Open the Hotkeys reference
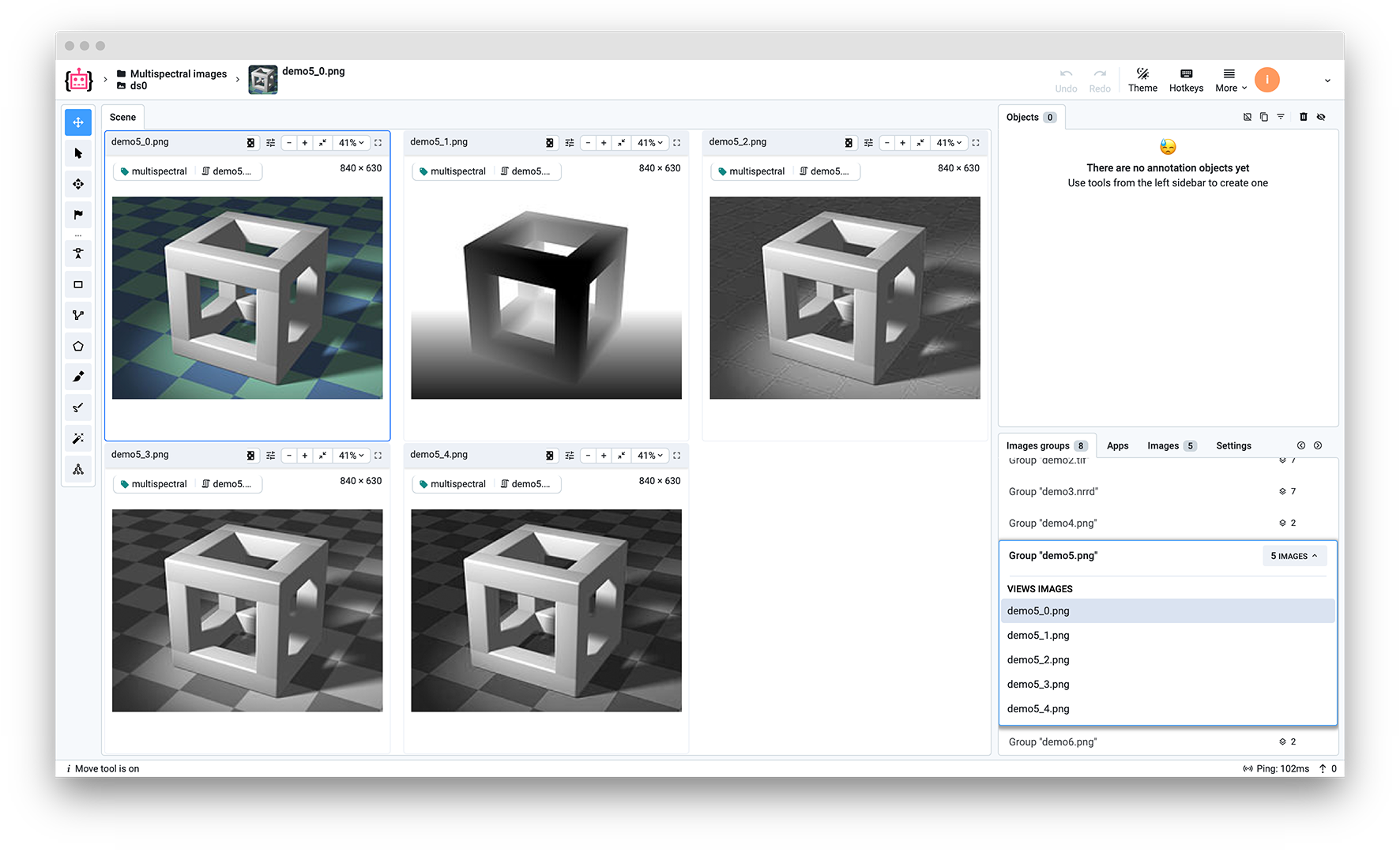Screen dimensions: 1400x856 tap(1186, 80)
